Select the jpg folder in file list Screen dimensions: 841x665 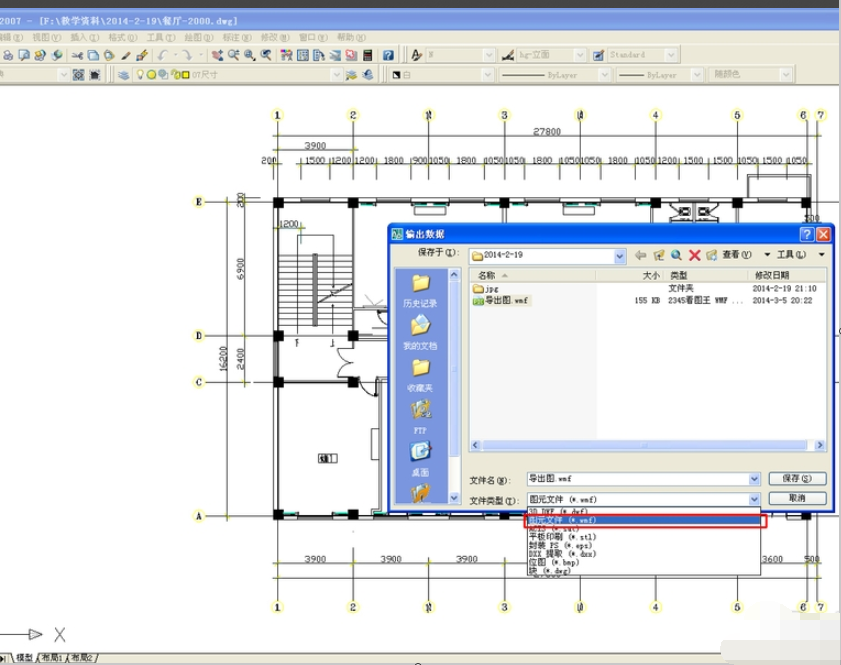click(x=486, y=289)
